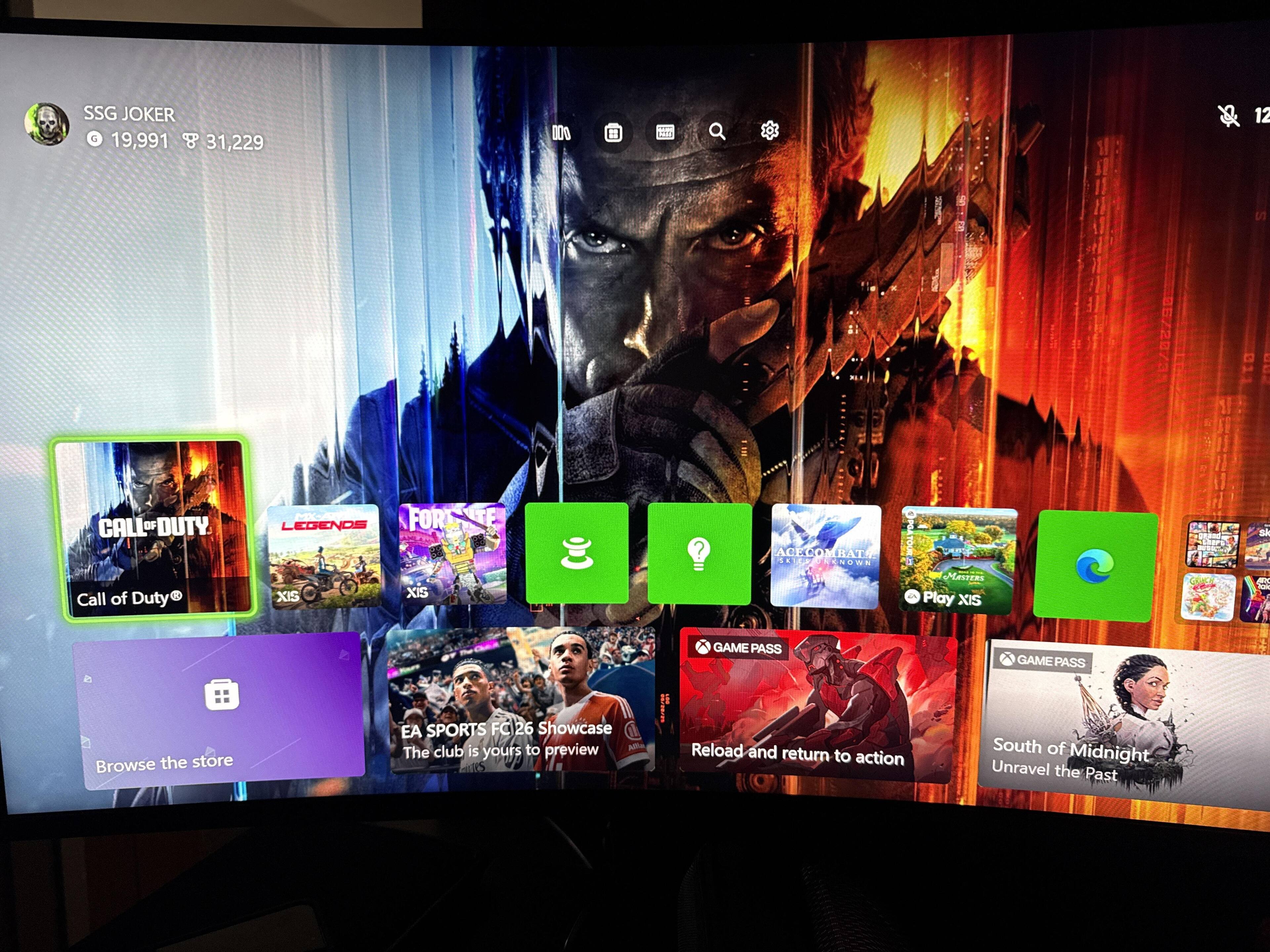Open the Grand Theft Auto V thumbnail

1211,543
